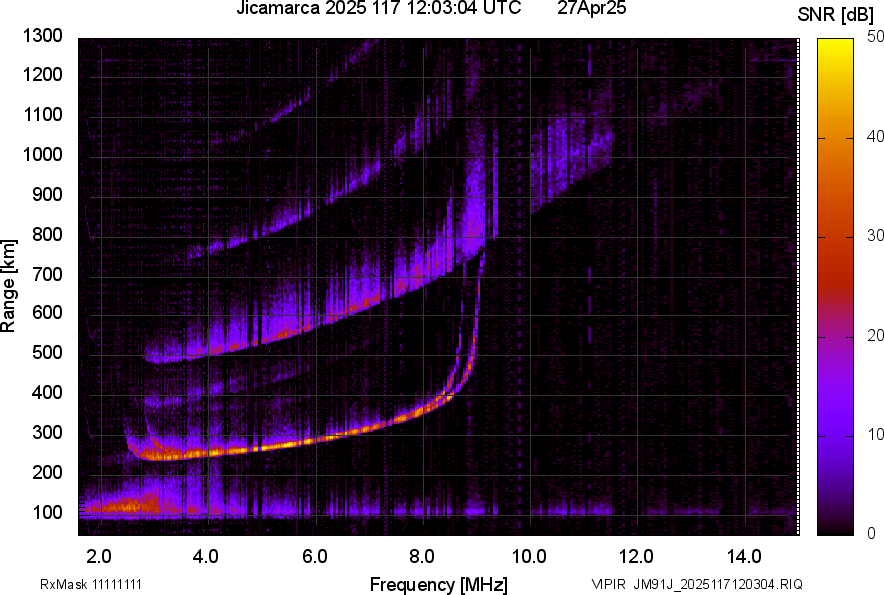Click the range tick label "800"
Screen dimensions: 884x595
(47, 234)
